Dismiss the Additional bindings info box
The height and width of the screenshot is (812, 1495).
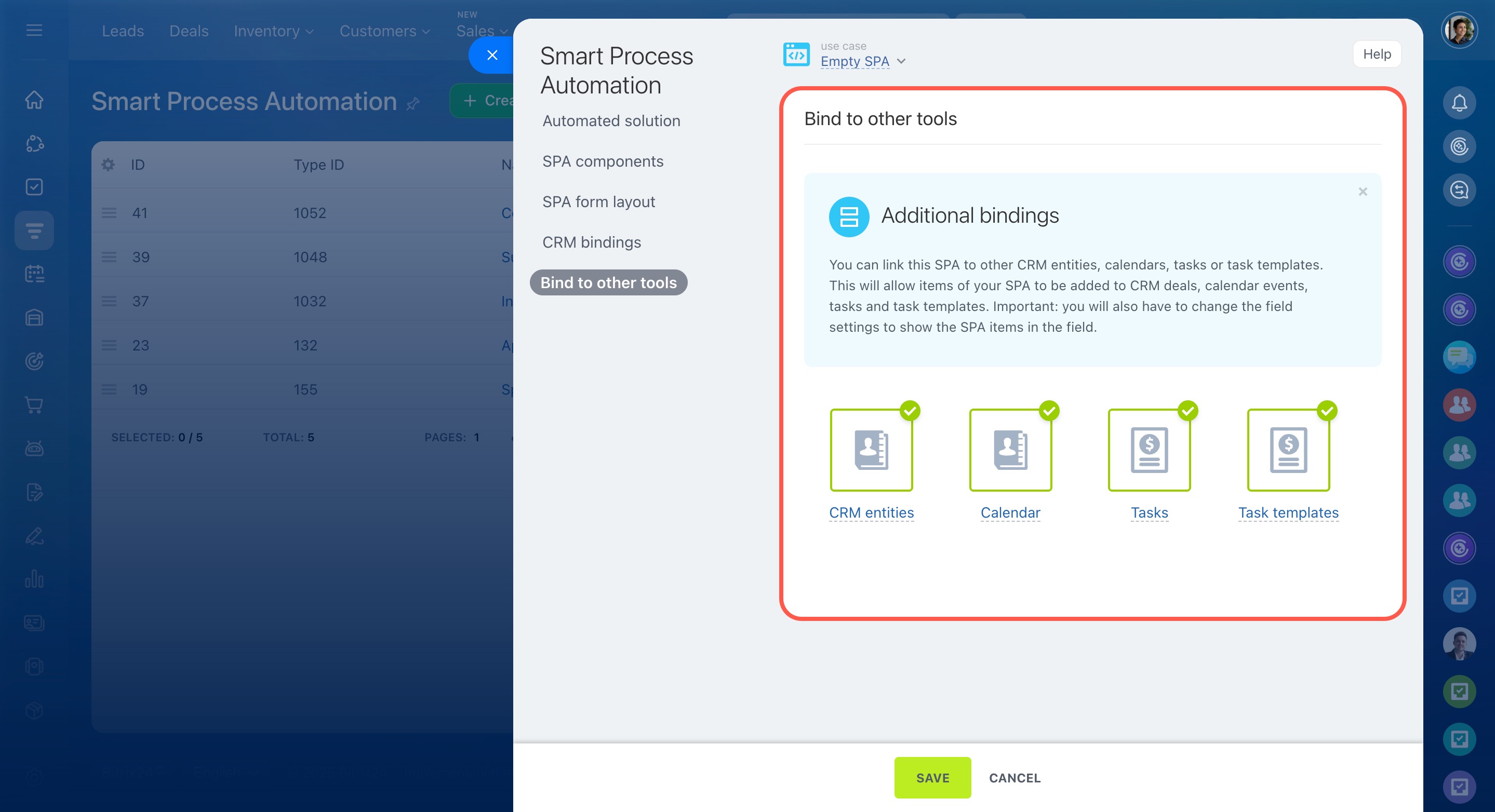tap(1363, 192)
